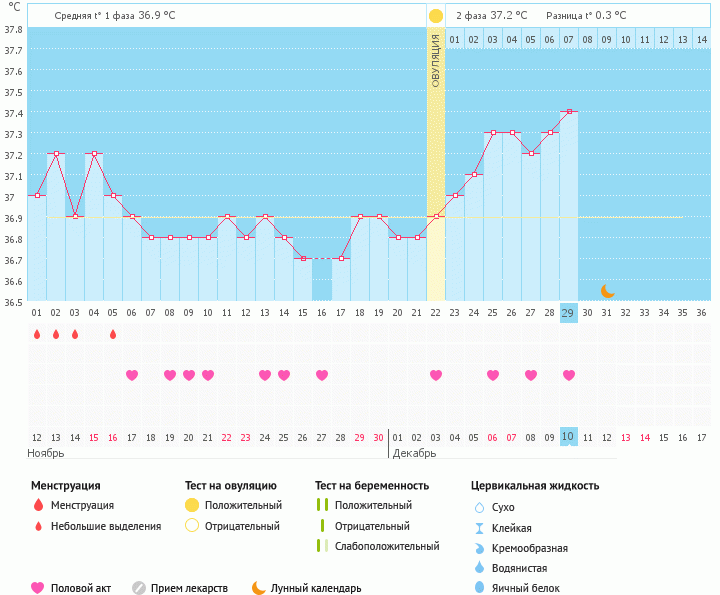Click the 37.4 temperature point on the graph

coord(569,111)
